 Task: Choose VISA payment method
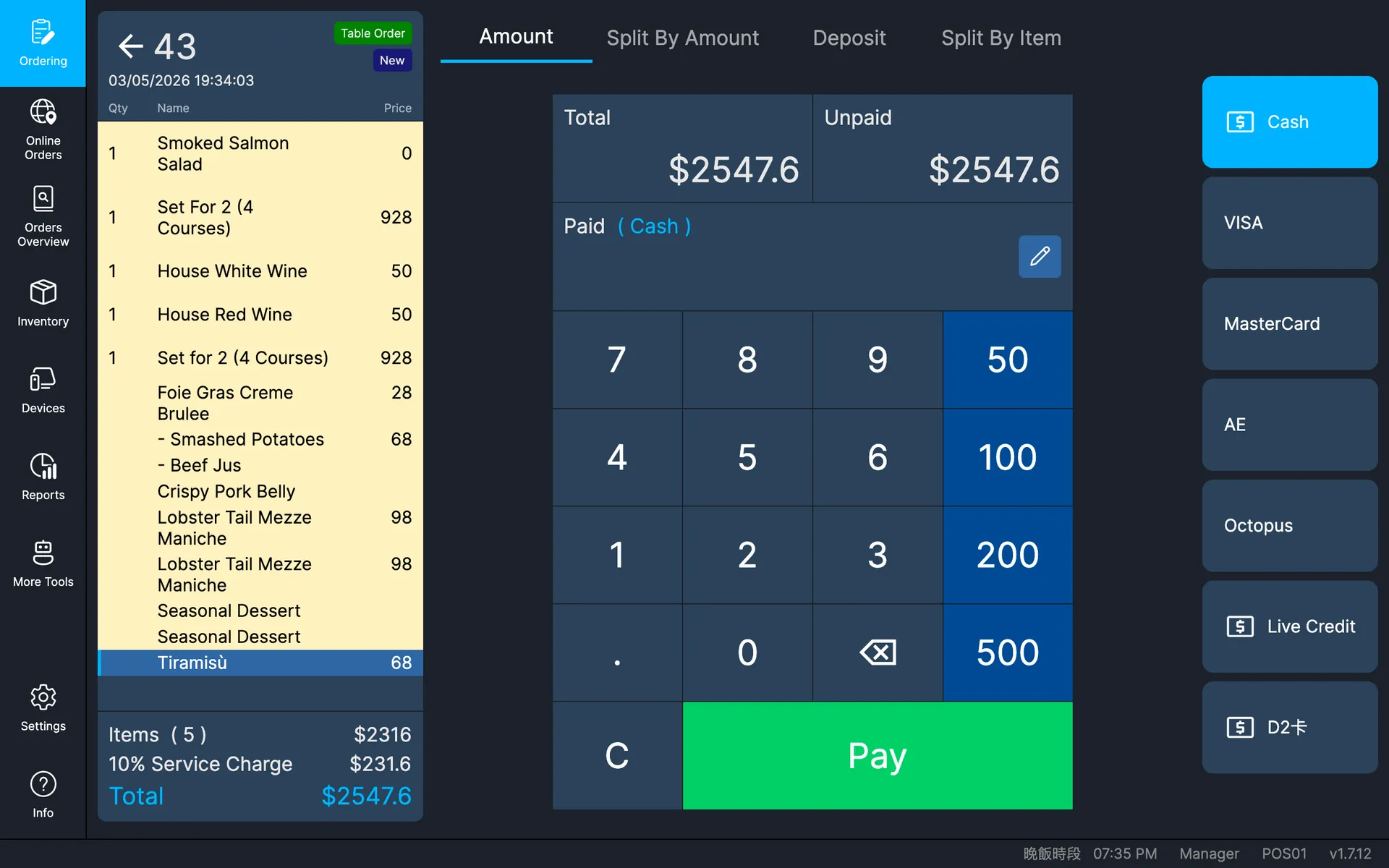(x=1290, y=223)
